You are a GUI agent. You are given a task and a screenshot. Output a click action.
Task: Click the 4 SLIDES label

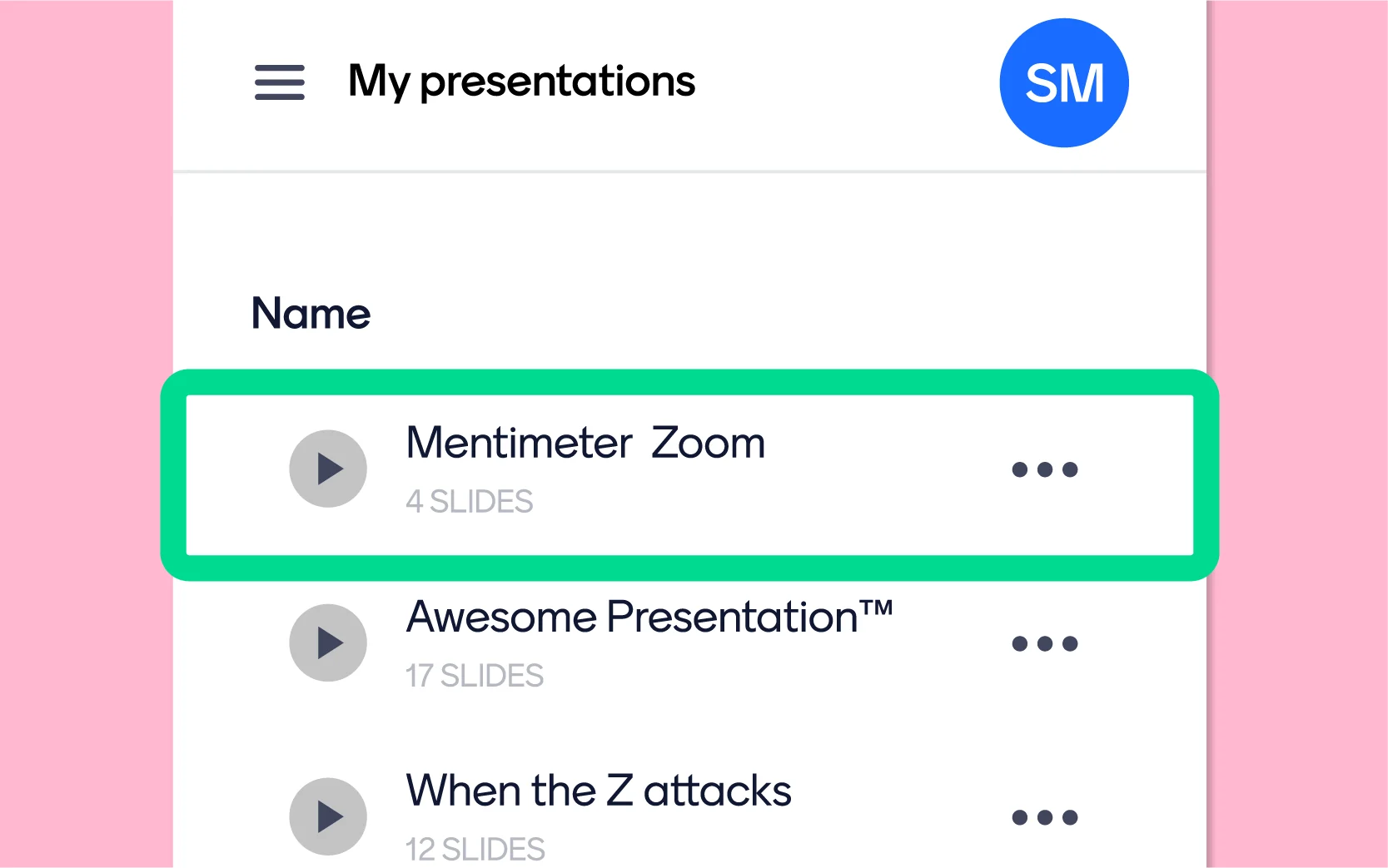click(470, 501)
